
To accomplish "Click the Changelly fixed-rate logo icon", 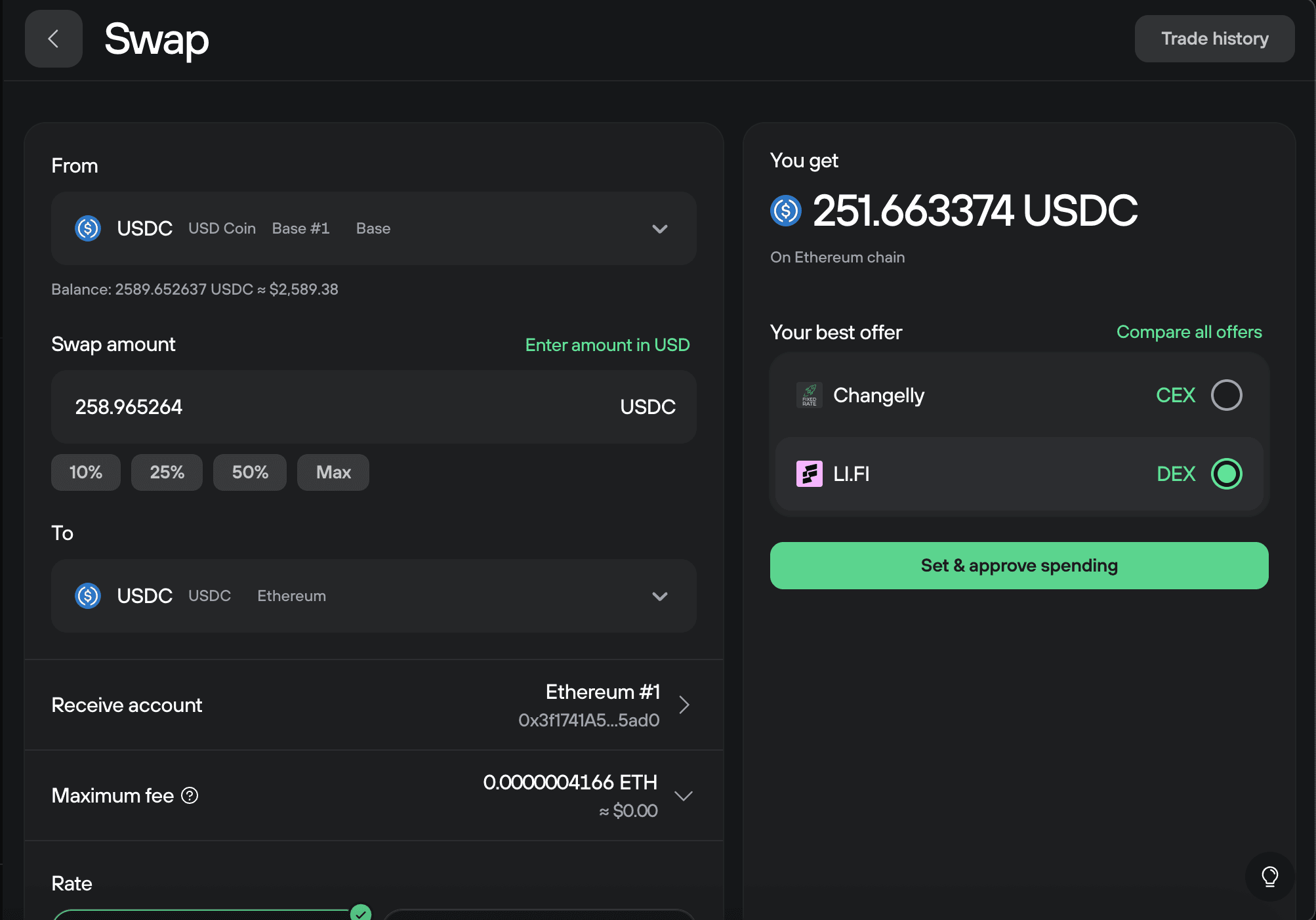I will click(810, 395).
